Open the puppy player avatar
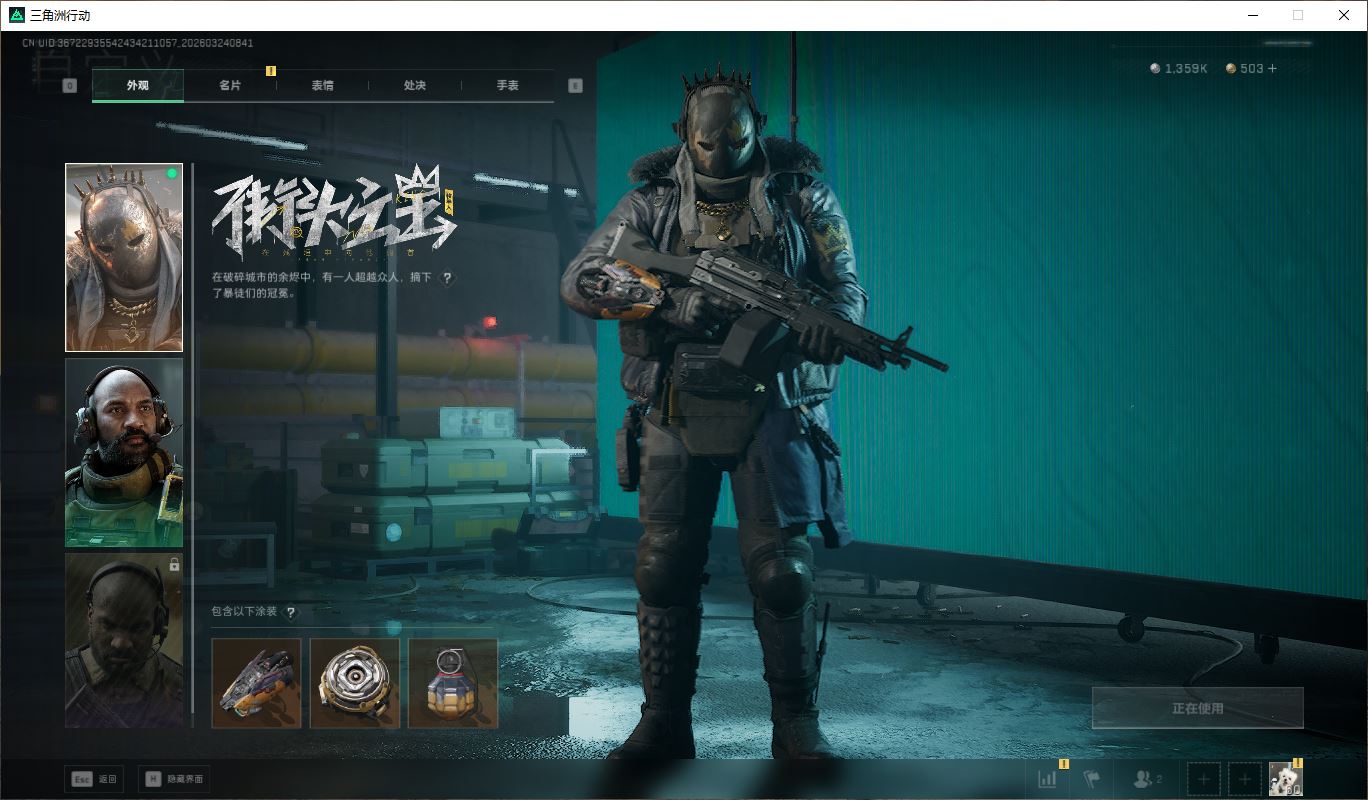1368x800 pixels. (1285, 779)
